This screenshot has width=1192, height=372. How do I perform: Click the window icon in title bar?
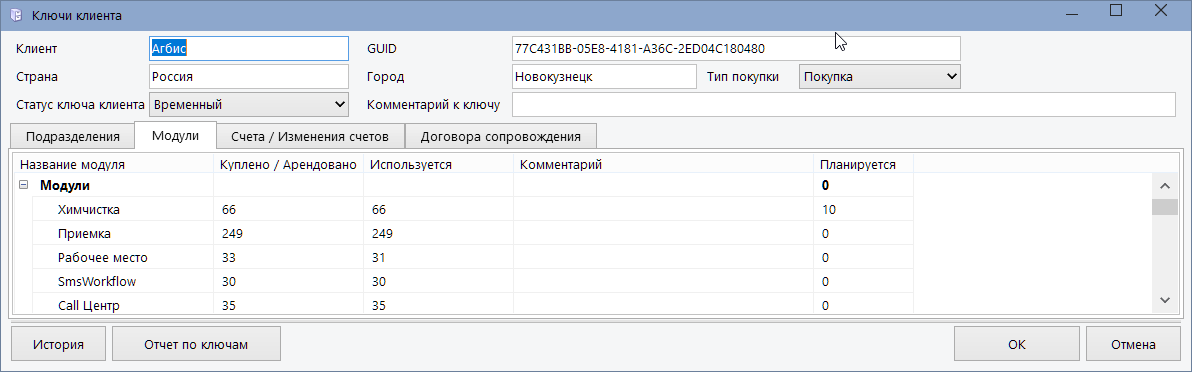coord(15,15)
